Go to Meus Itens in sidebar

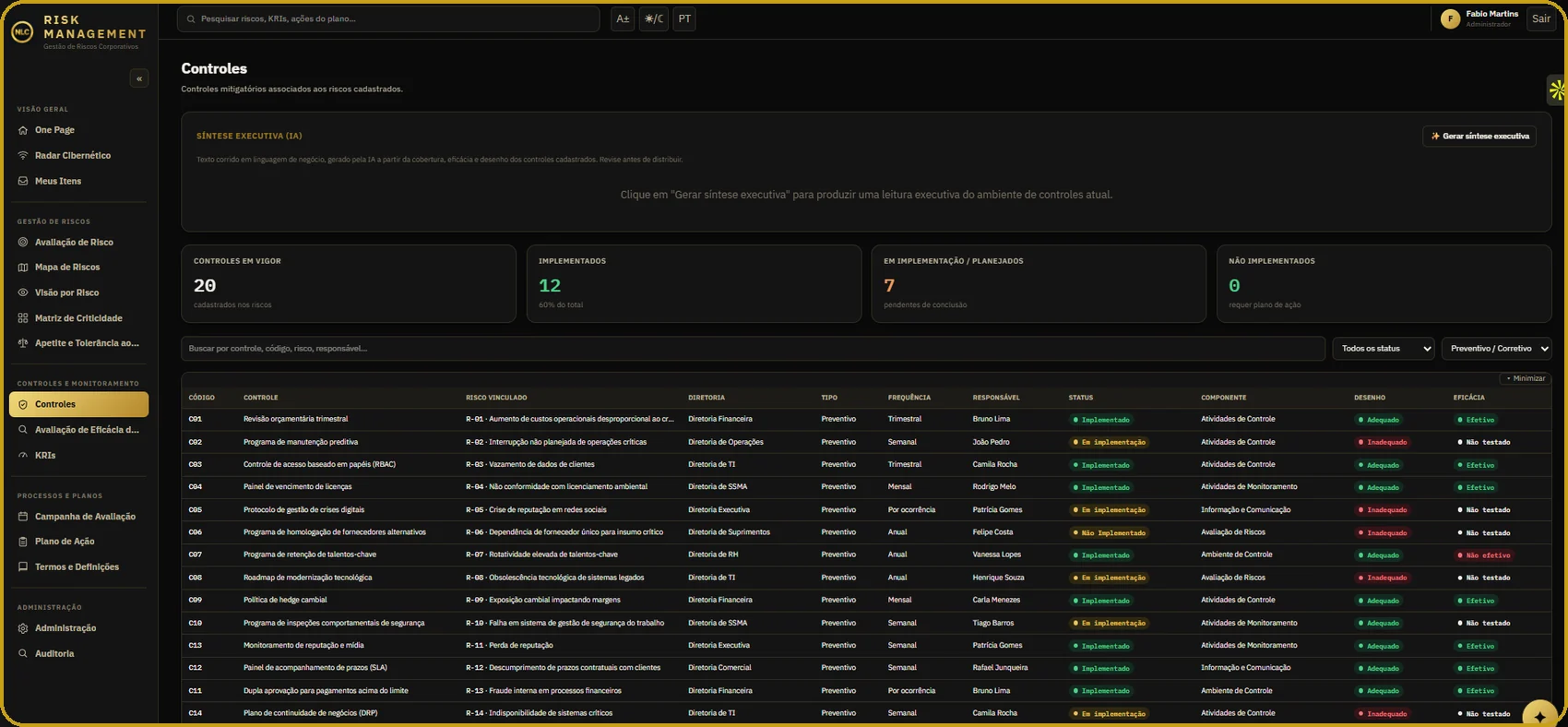[x=78, y=181]
